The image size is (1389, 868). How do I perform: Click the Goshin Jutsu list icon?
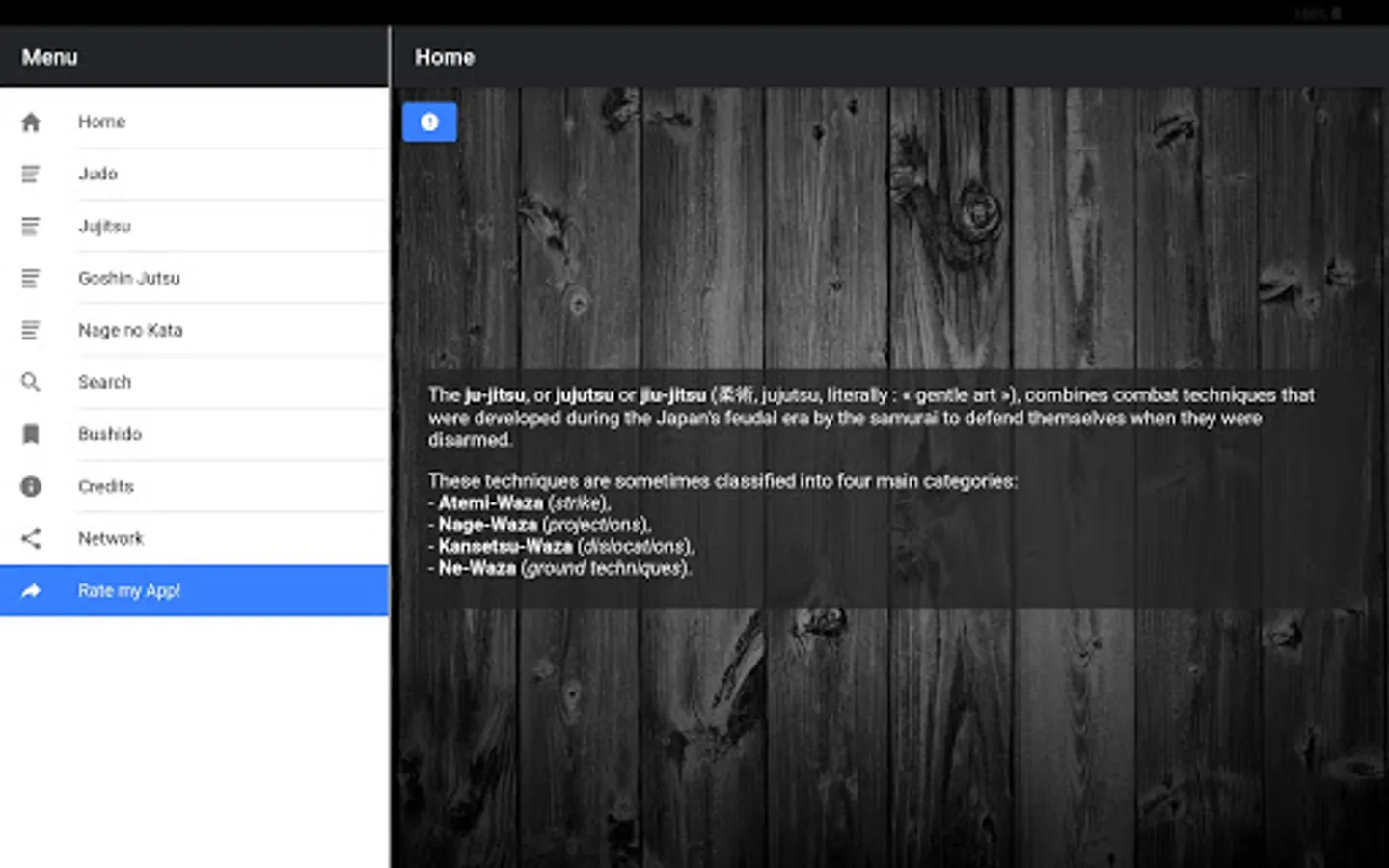coord(31,278)
